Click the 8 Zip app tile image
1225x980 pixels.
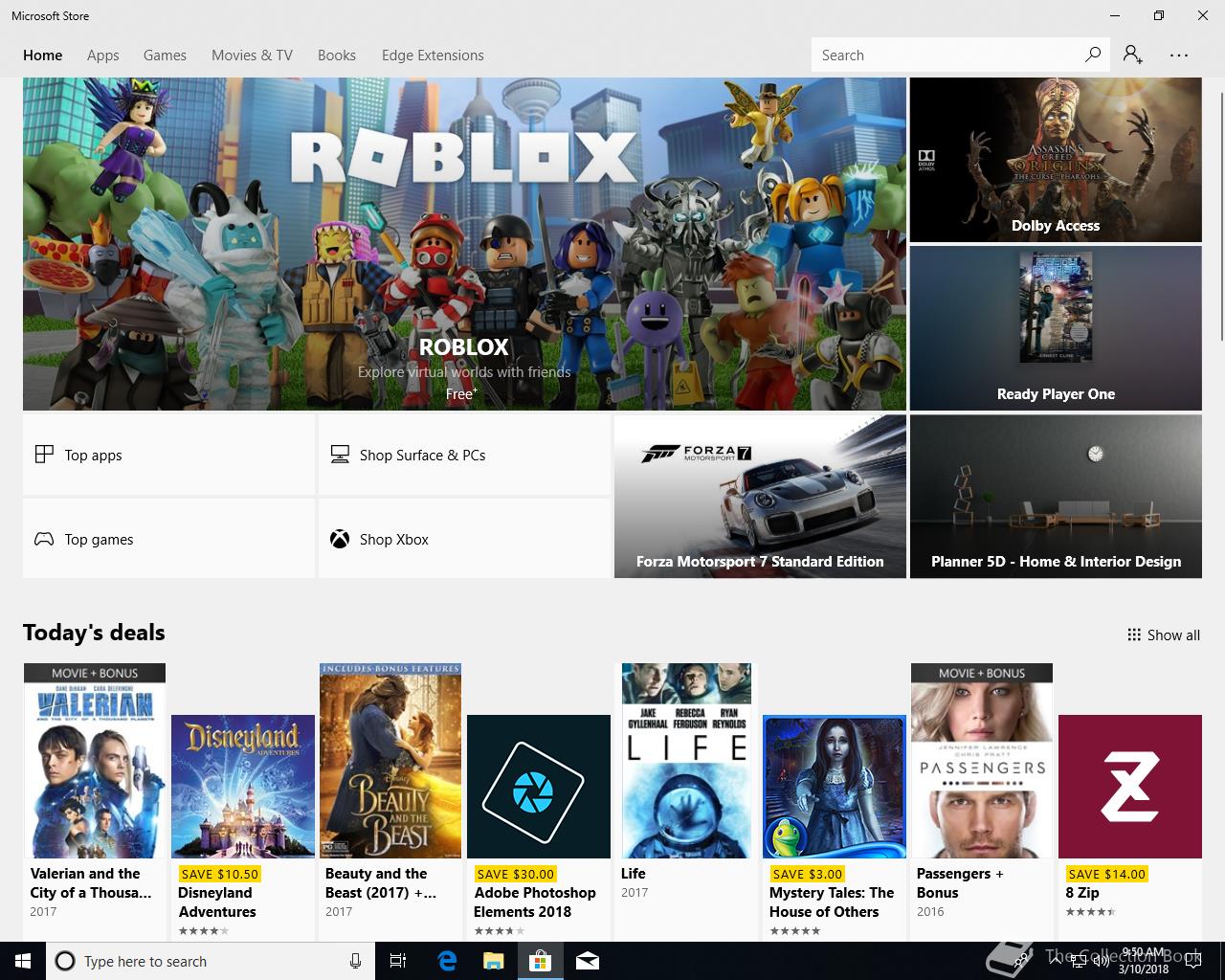[1130, 787]
